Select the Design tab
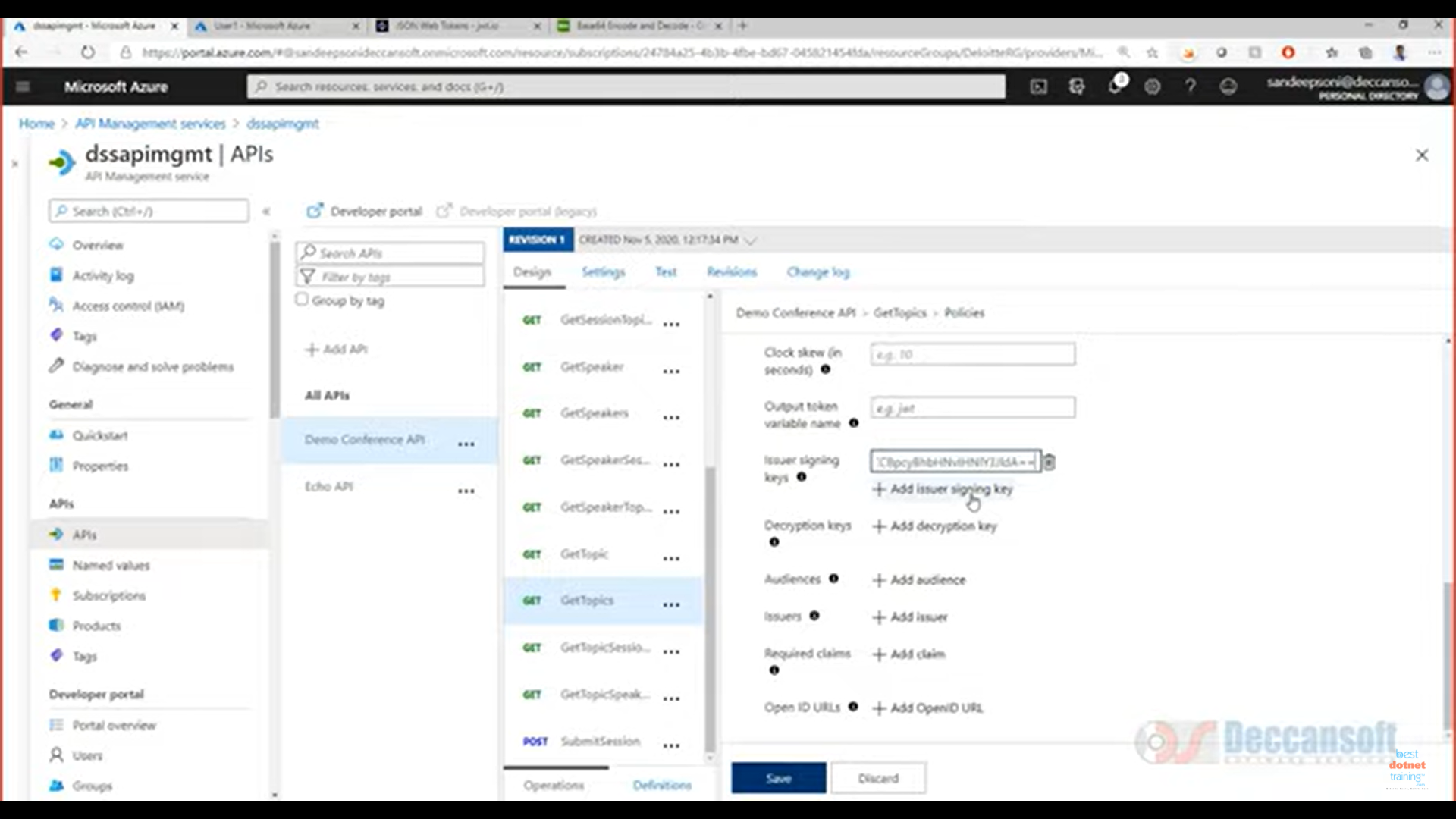The width and height of the screenshot is (1456, 819). (532, 272)
